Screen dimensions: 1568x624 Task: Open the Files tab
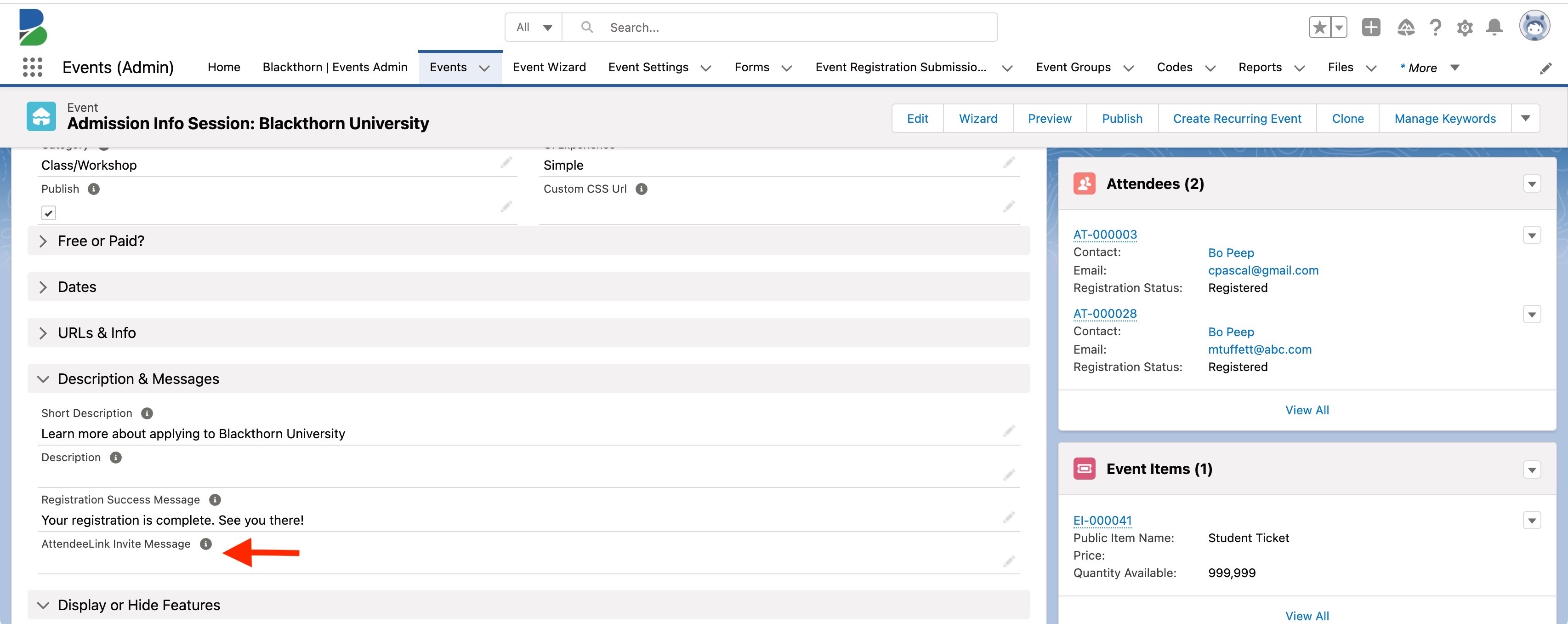1341,67
